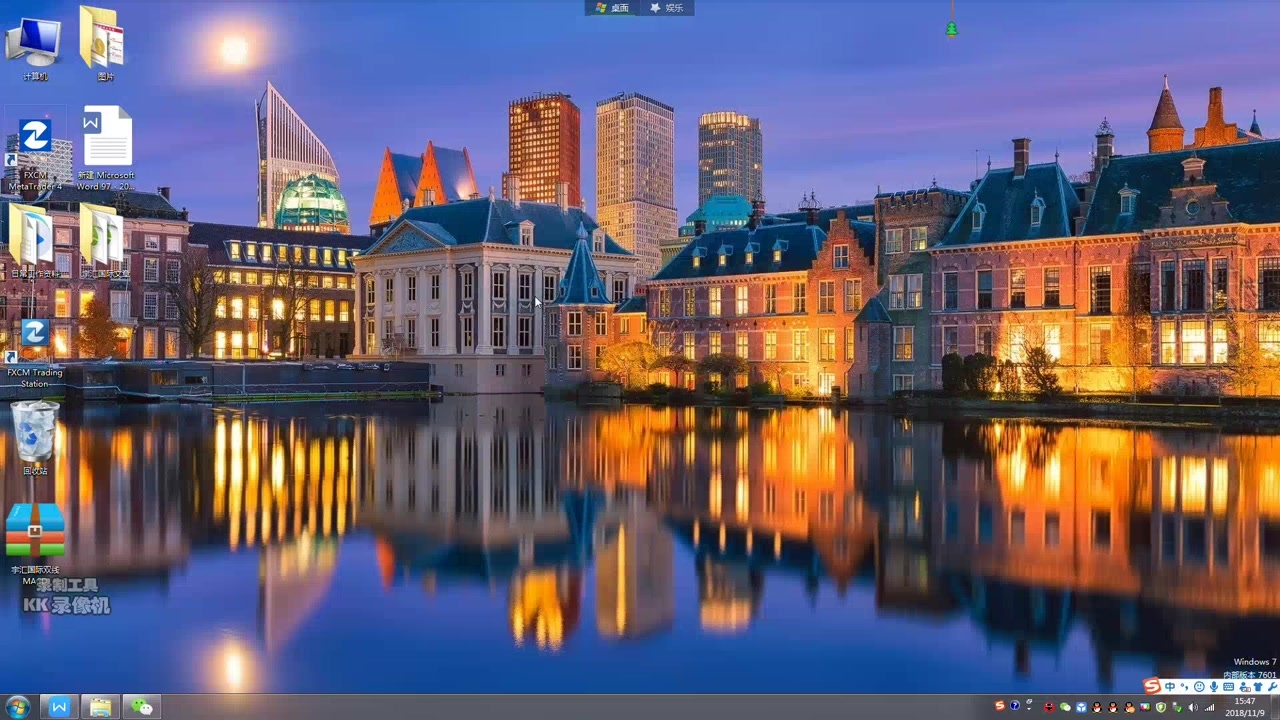This screenshot has height=720, width=1280.
Task: Select the 图片 folder on desktop
Action: tap(105, 45)
